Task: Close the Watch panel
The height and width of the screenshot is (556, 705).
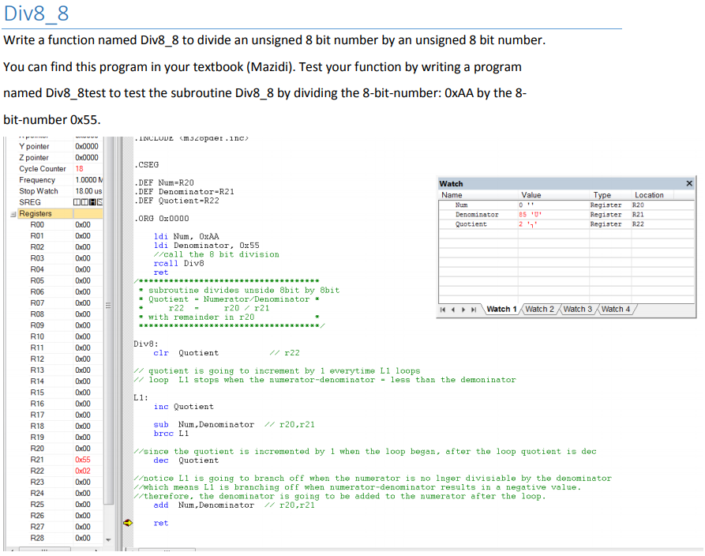Action: (688, 184)
